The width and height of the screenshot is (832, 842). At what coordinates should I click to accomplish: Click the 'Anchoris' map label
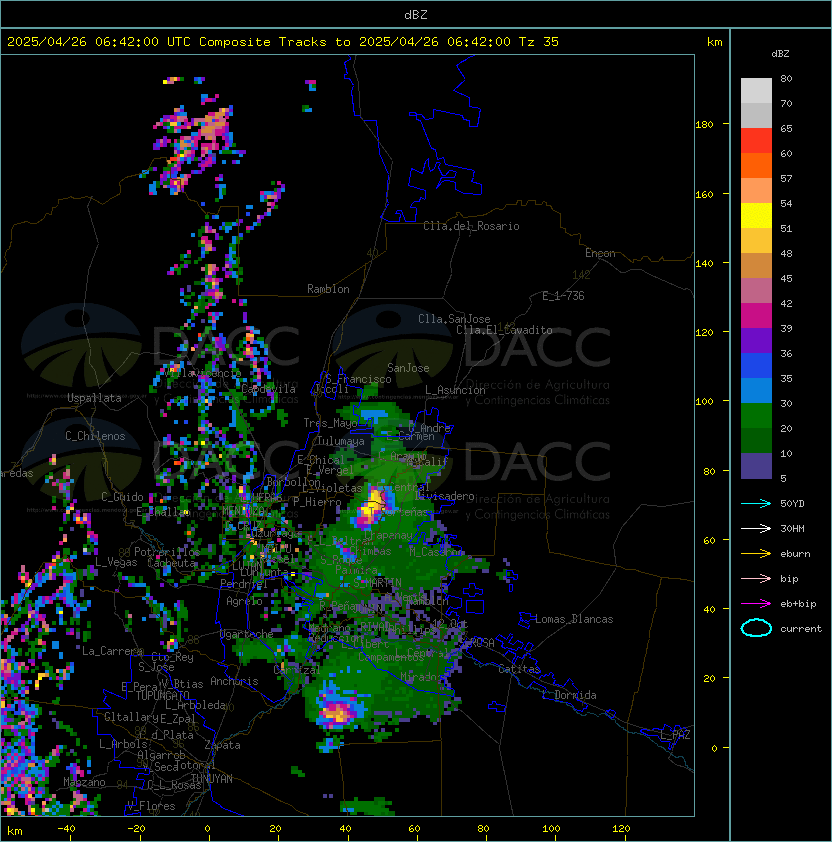pyautogui.click(x=234, y=681)
